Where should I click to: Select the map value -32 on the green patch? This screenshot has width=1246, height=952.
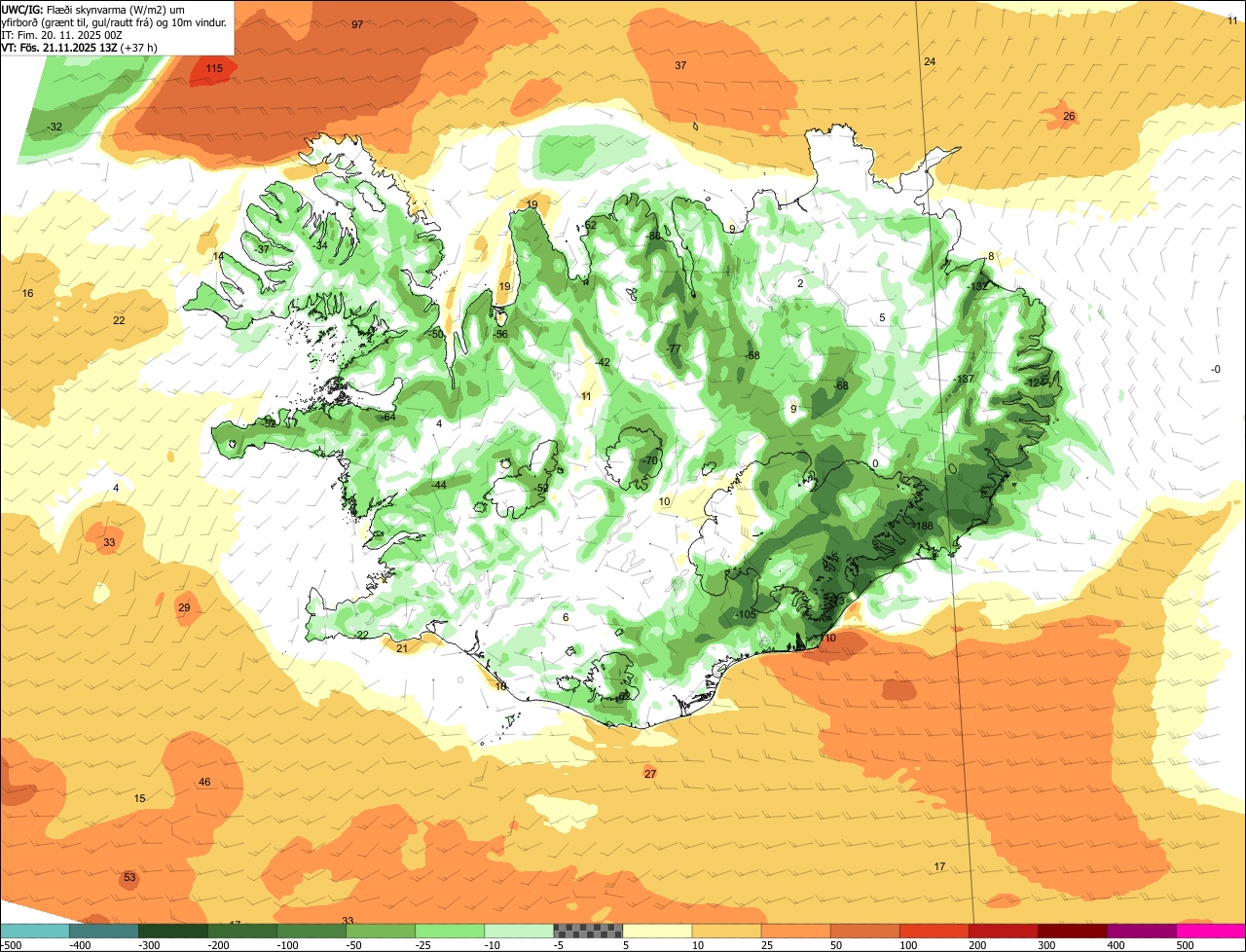[x=55, y=128]
